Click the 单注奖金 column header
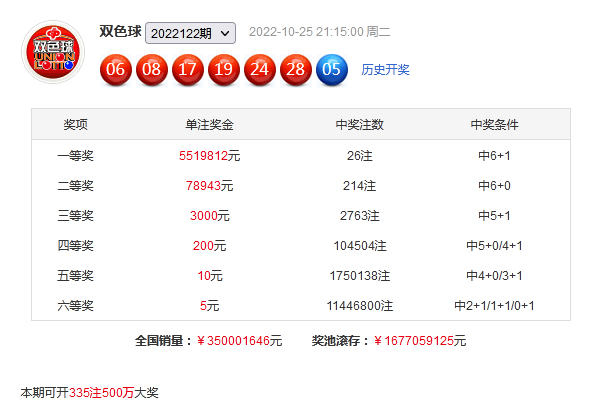 [210, 125]
